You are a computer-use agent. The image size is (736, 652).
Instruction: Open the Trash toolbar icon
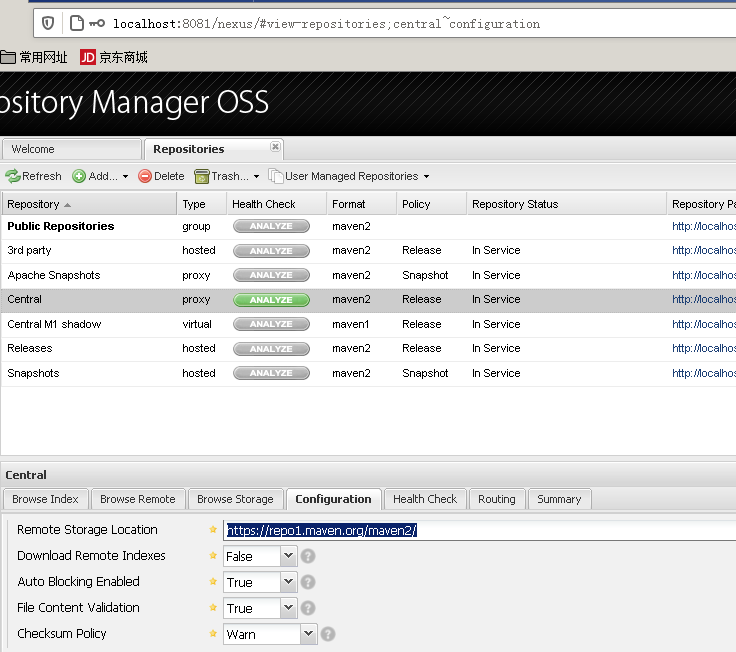[201, 176]
